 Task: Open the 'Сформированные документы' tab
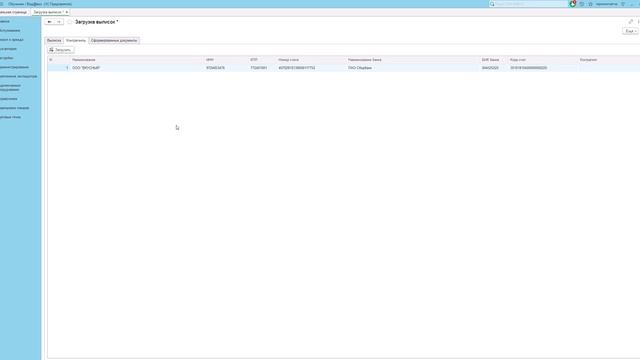[114, 40]
